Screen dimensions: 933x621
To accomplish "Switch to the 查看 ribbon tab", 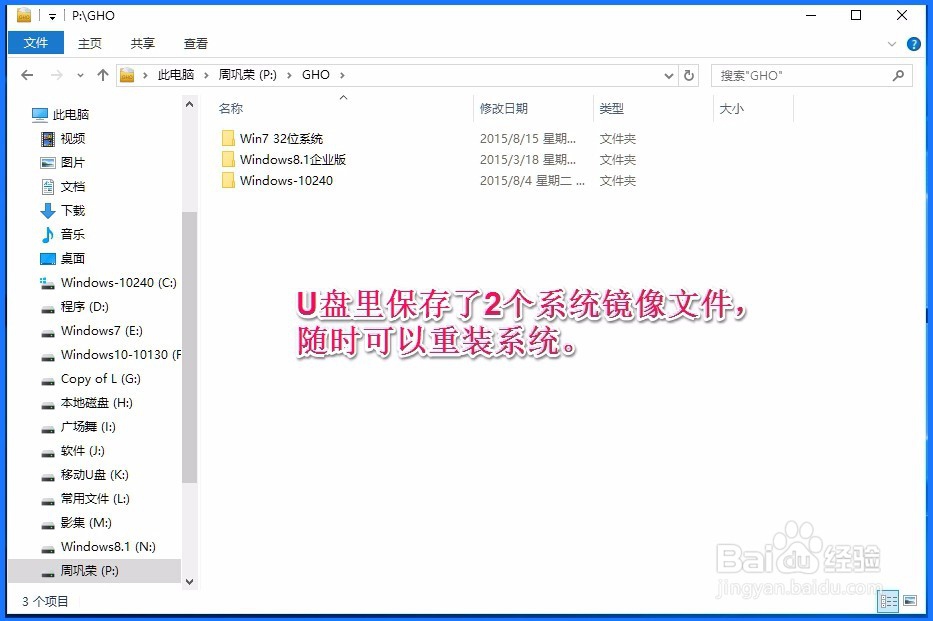I will [x=195, y=43].
